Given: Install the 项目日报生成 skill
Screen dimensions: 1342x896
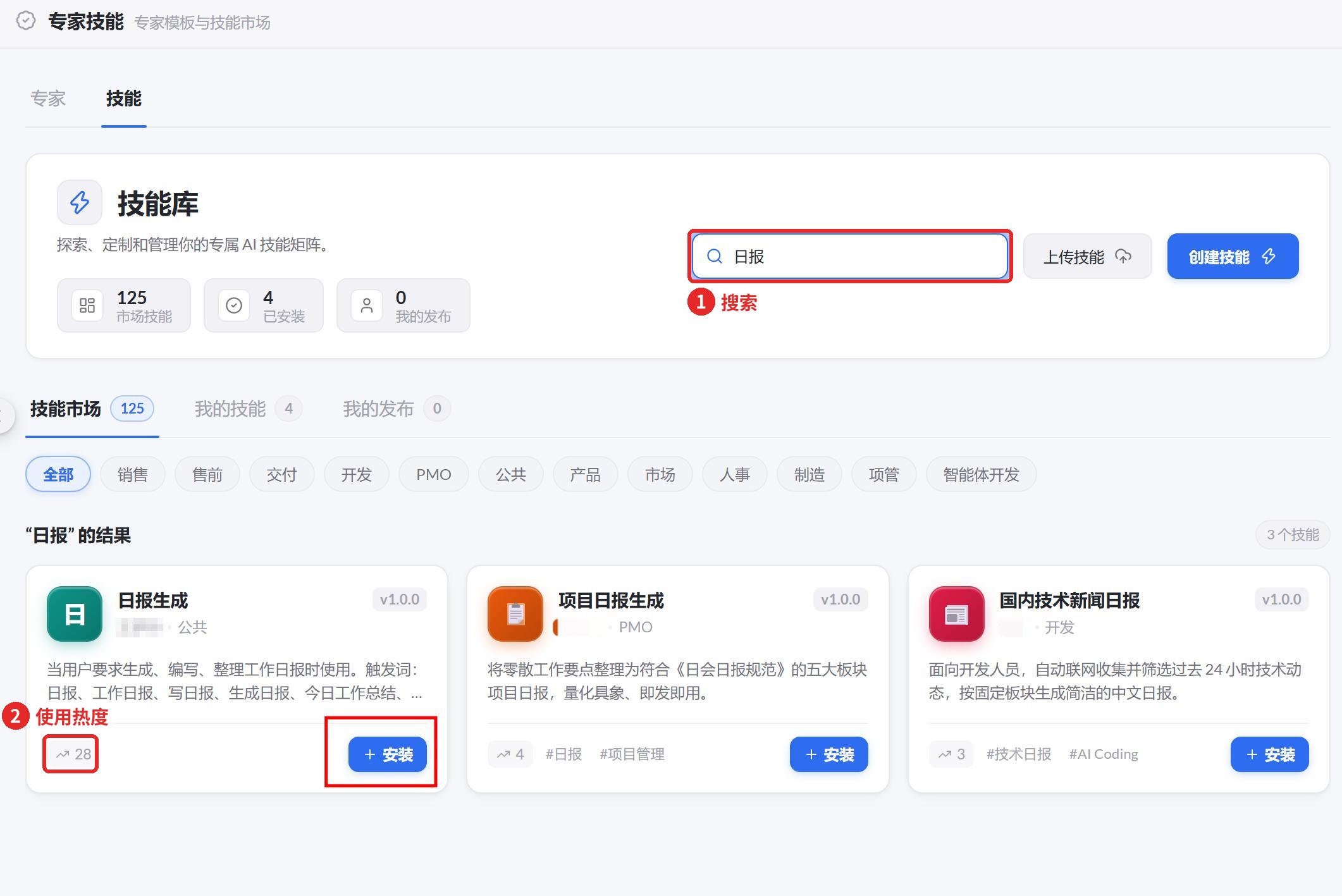Looking at the screenshot, I should click(828, 754).
